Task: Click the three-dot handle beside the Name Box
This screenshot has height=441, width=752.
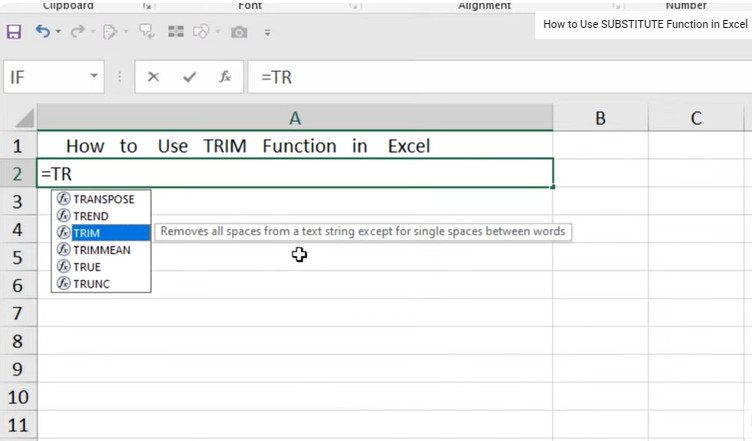Action: coord(119,77)
